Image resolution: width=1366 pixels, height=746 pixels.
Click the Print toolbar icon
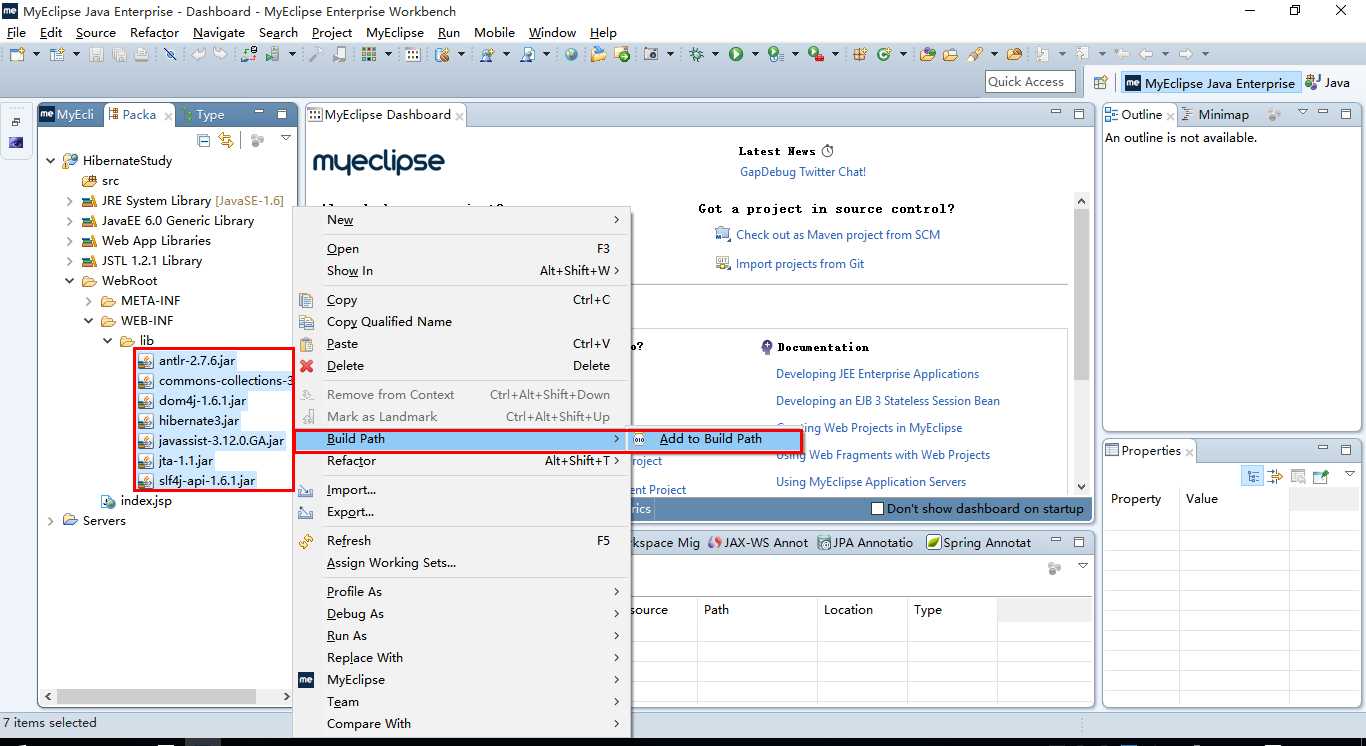(141, 54)
